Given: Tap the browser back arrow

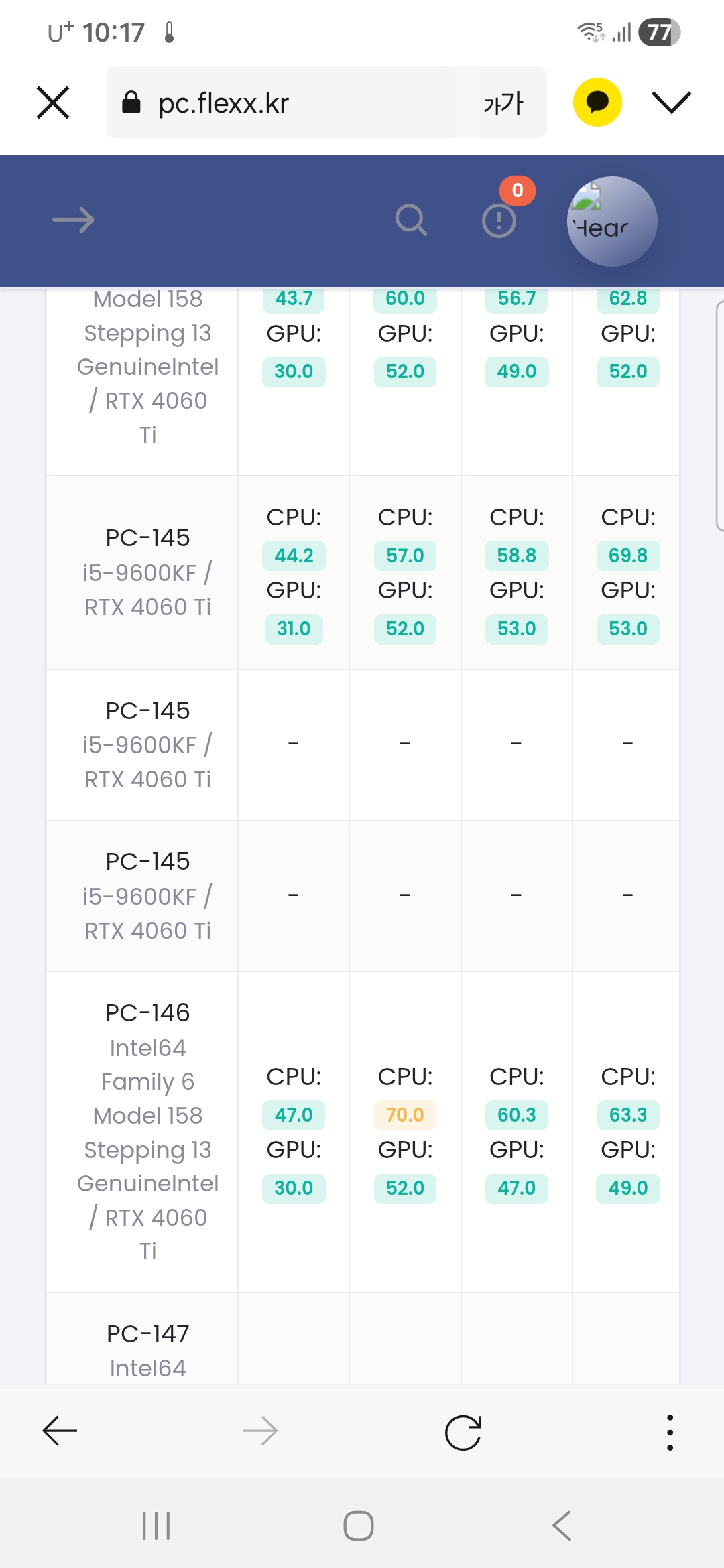Looking at the screenshot, I should coord(60,1431).
